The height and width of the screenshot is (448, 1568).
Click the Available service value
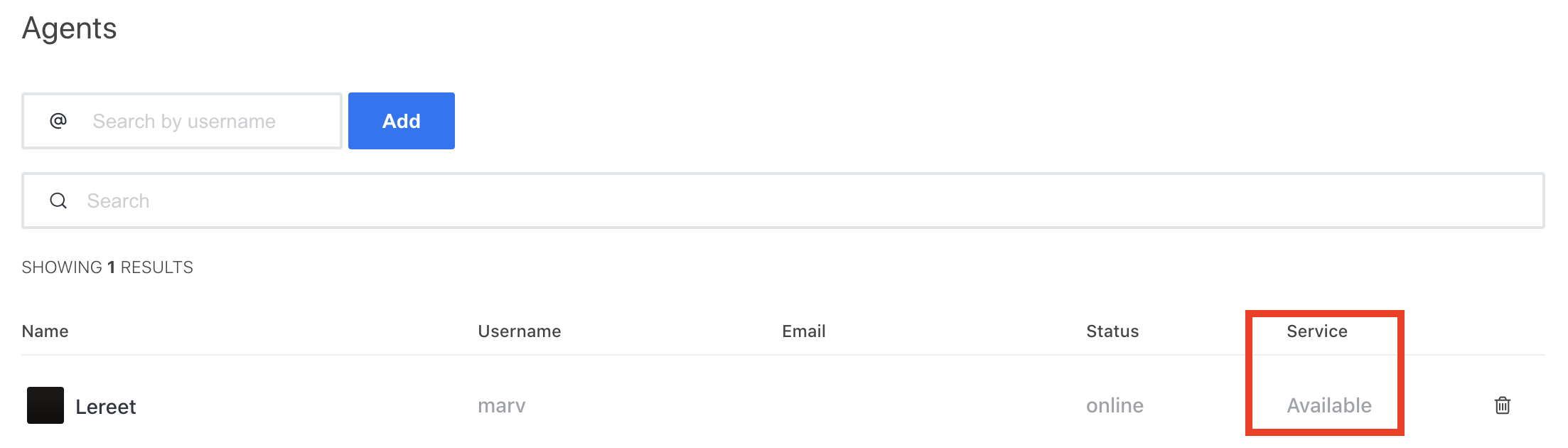point(1329,405)
